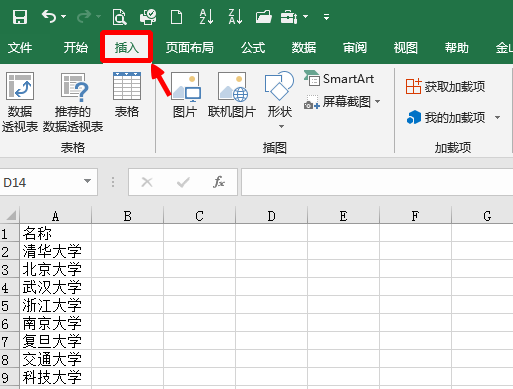Open the 帮助 tab
Screen dimensions: 513x389
click(456, 48)
